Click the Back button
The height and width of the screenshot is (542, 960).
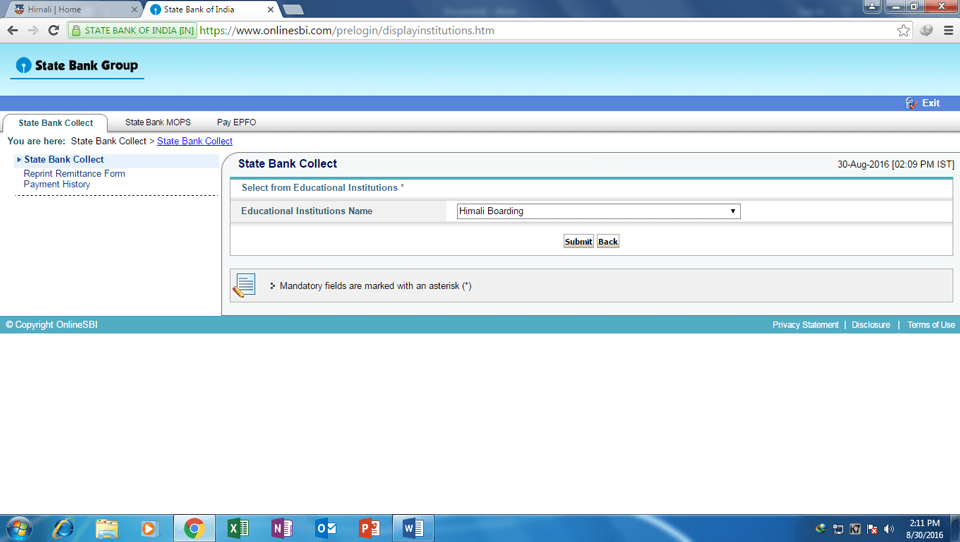pyautogui.click(x=608, y=241)
